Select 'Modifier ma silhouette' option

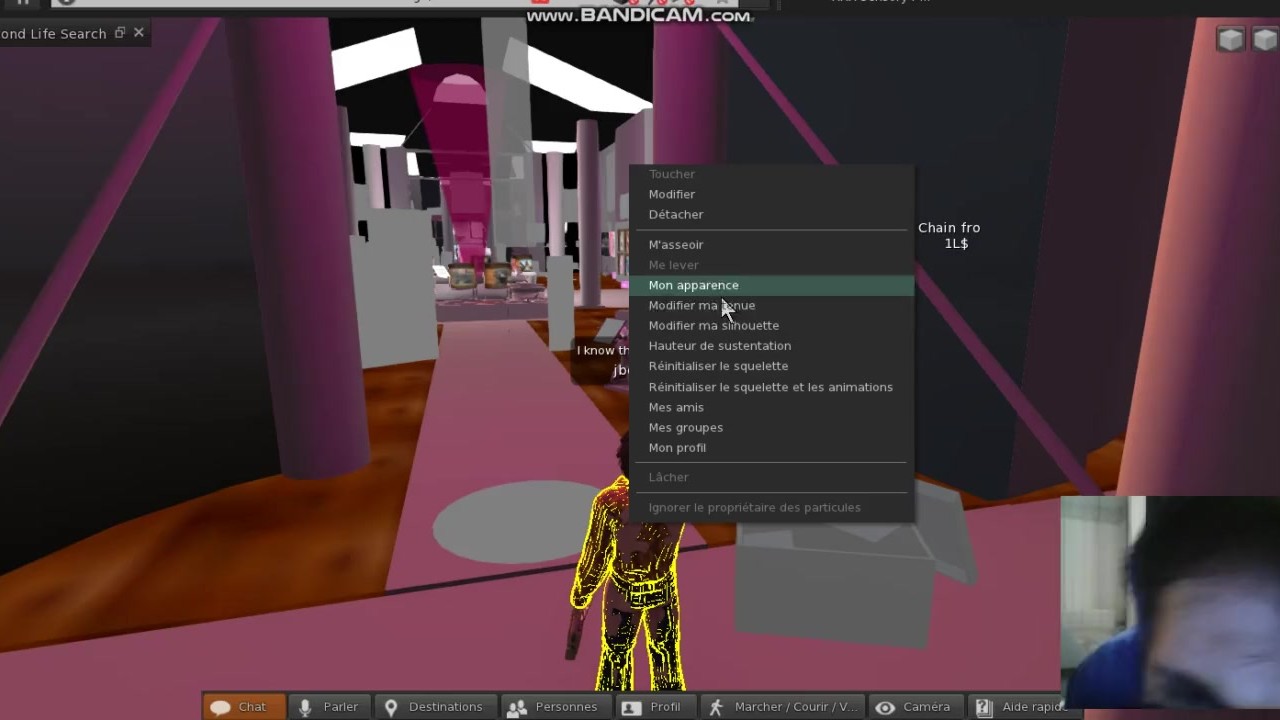713,326
